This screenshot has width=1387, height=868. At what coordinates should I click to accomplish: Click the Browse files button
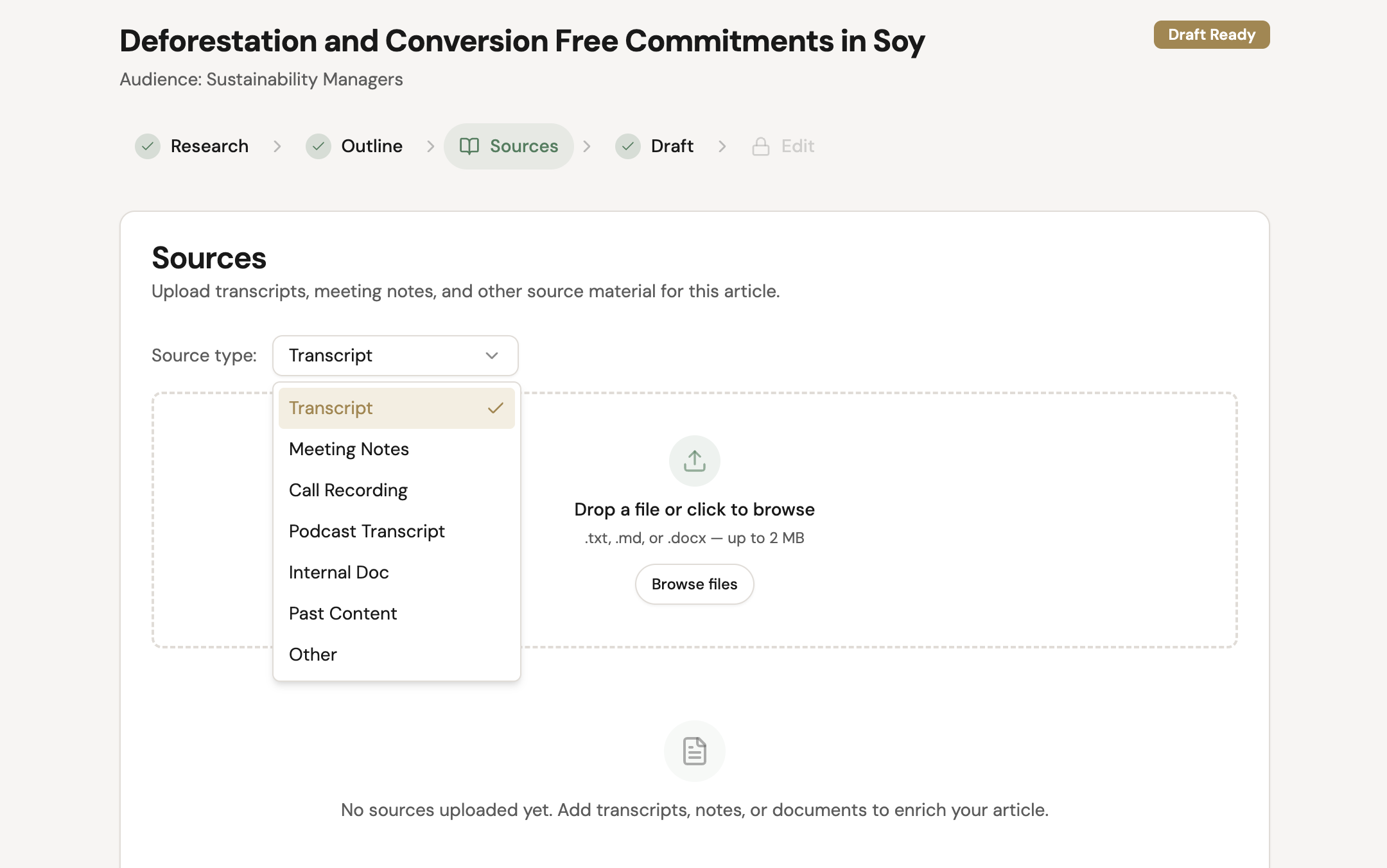(694, 584)
